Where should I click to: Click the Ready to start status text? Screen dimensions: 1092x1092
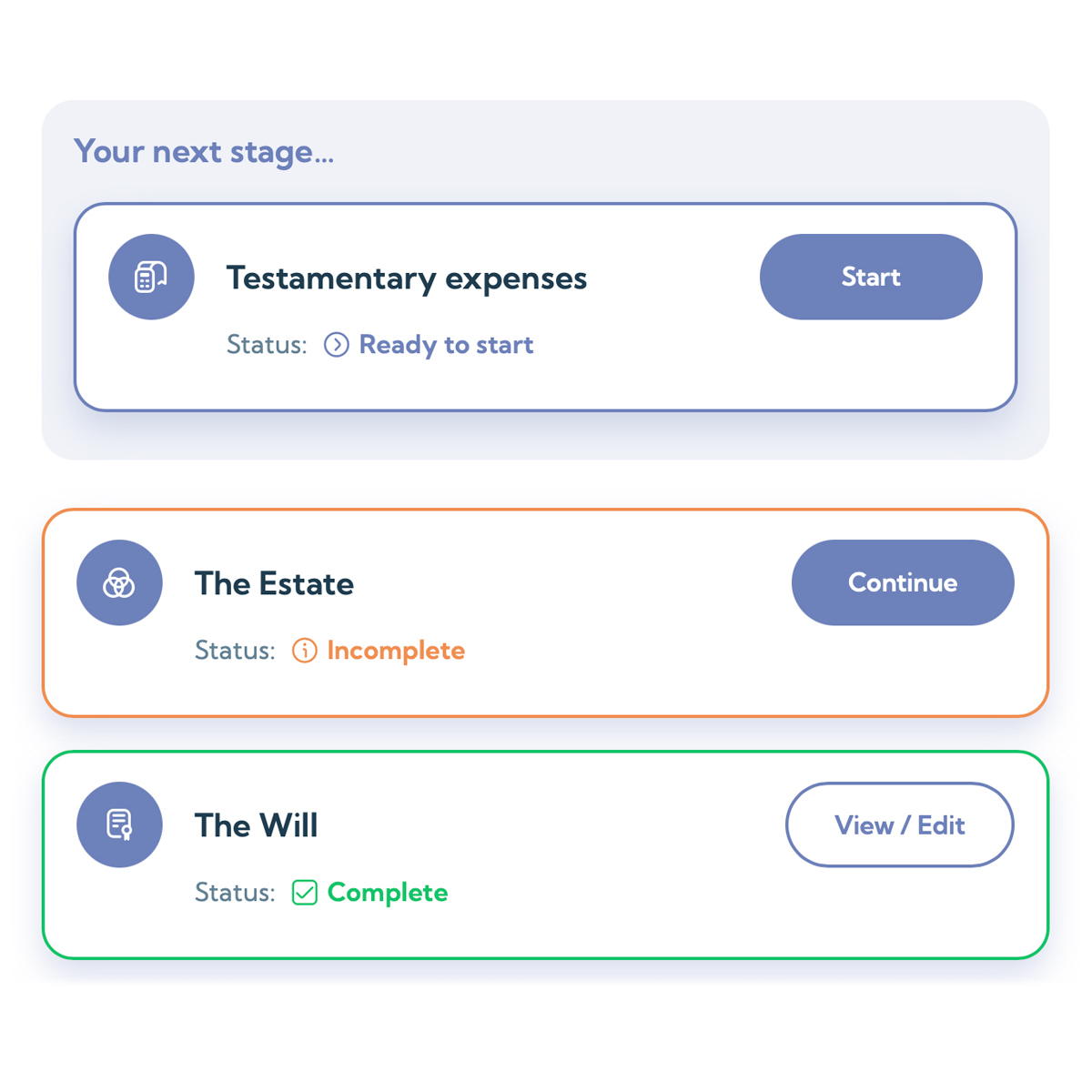[446, 345]
